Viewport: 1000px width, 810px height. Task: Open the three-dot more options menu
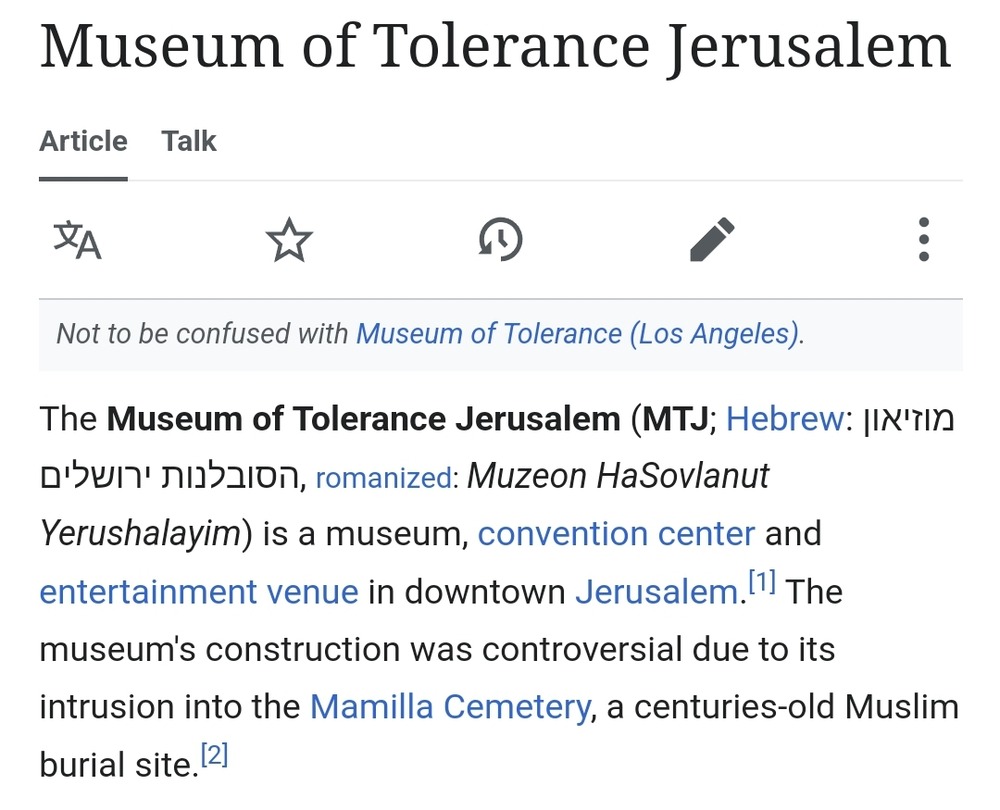923,240
